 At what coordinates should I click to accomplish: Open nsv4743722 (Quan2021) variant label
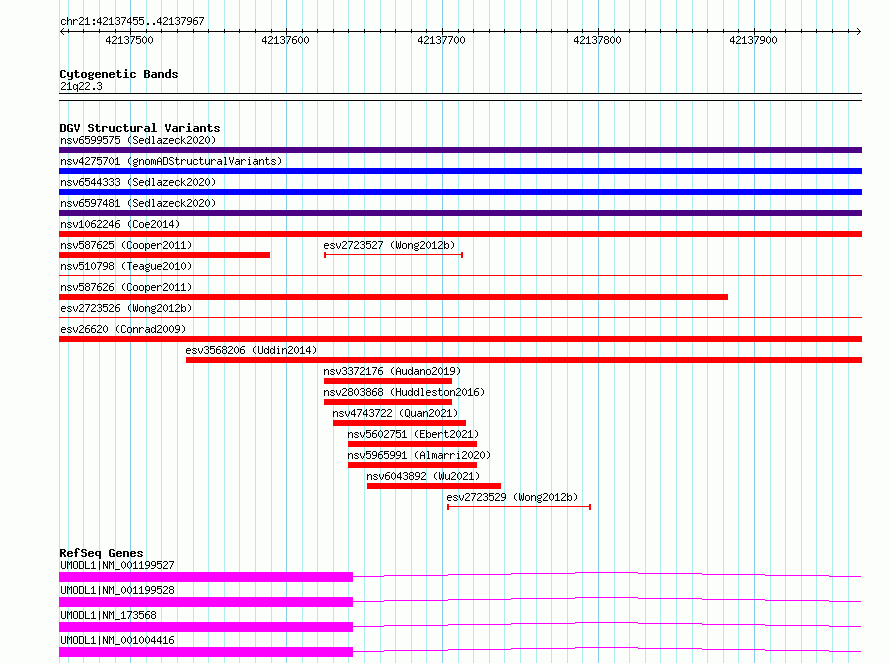[395, 413]
